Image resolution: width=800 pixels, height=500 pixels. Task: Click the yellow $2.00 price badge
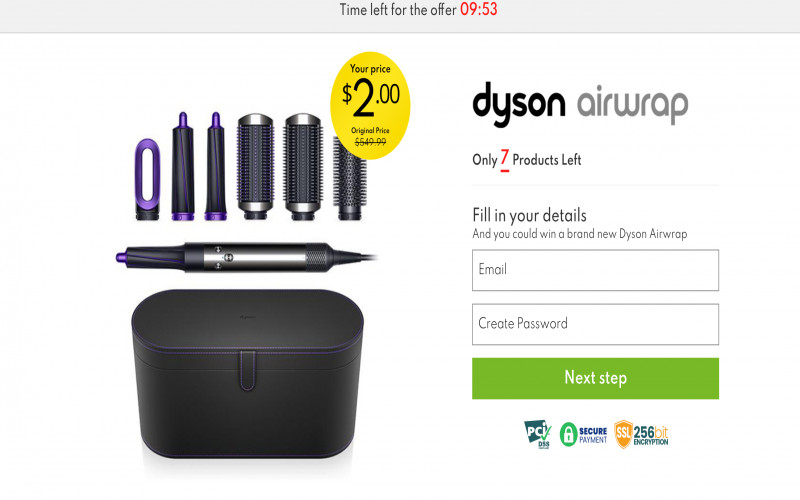tap(370, 106)
